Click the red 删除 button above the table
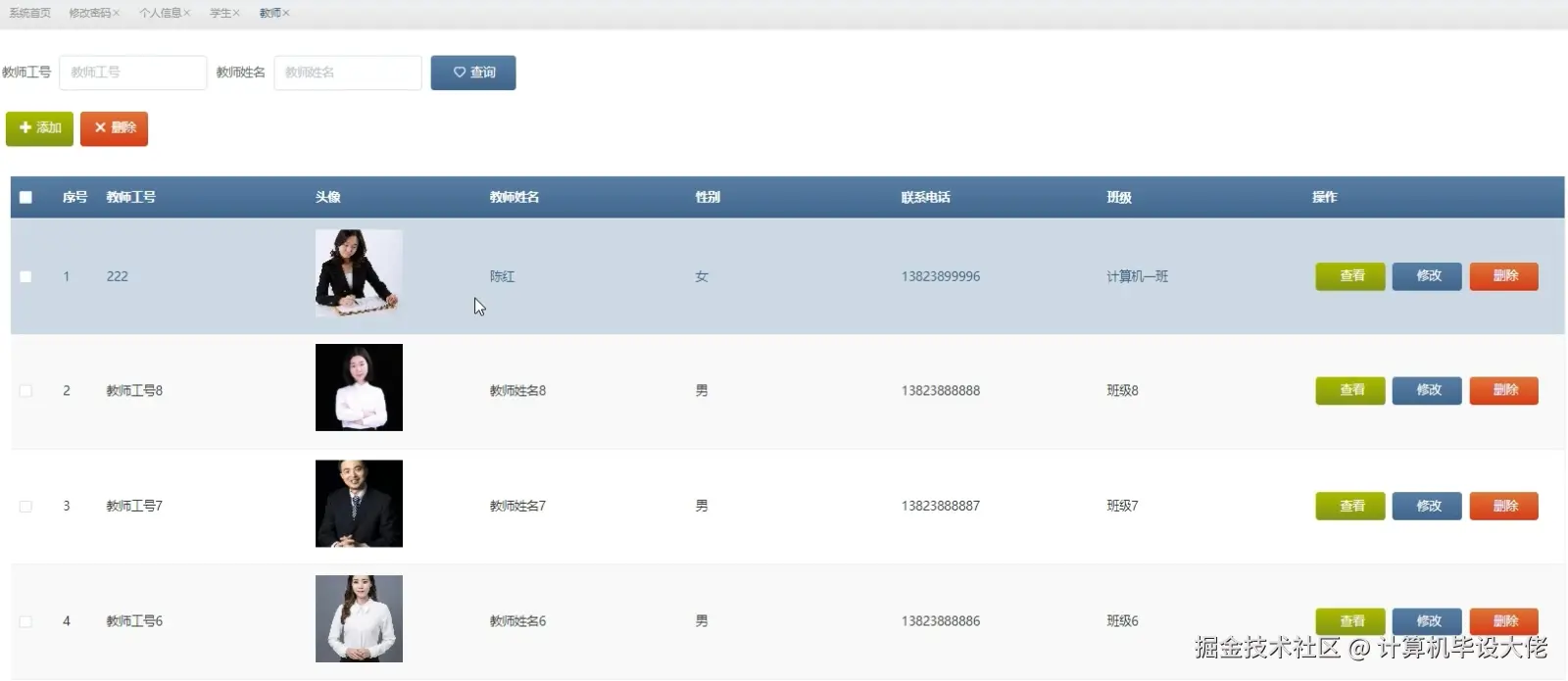 coord(114,128)
